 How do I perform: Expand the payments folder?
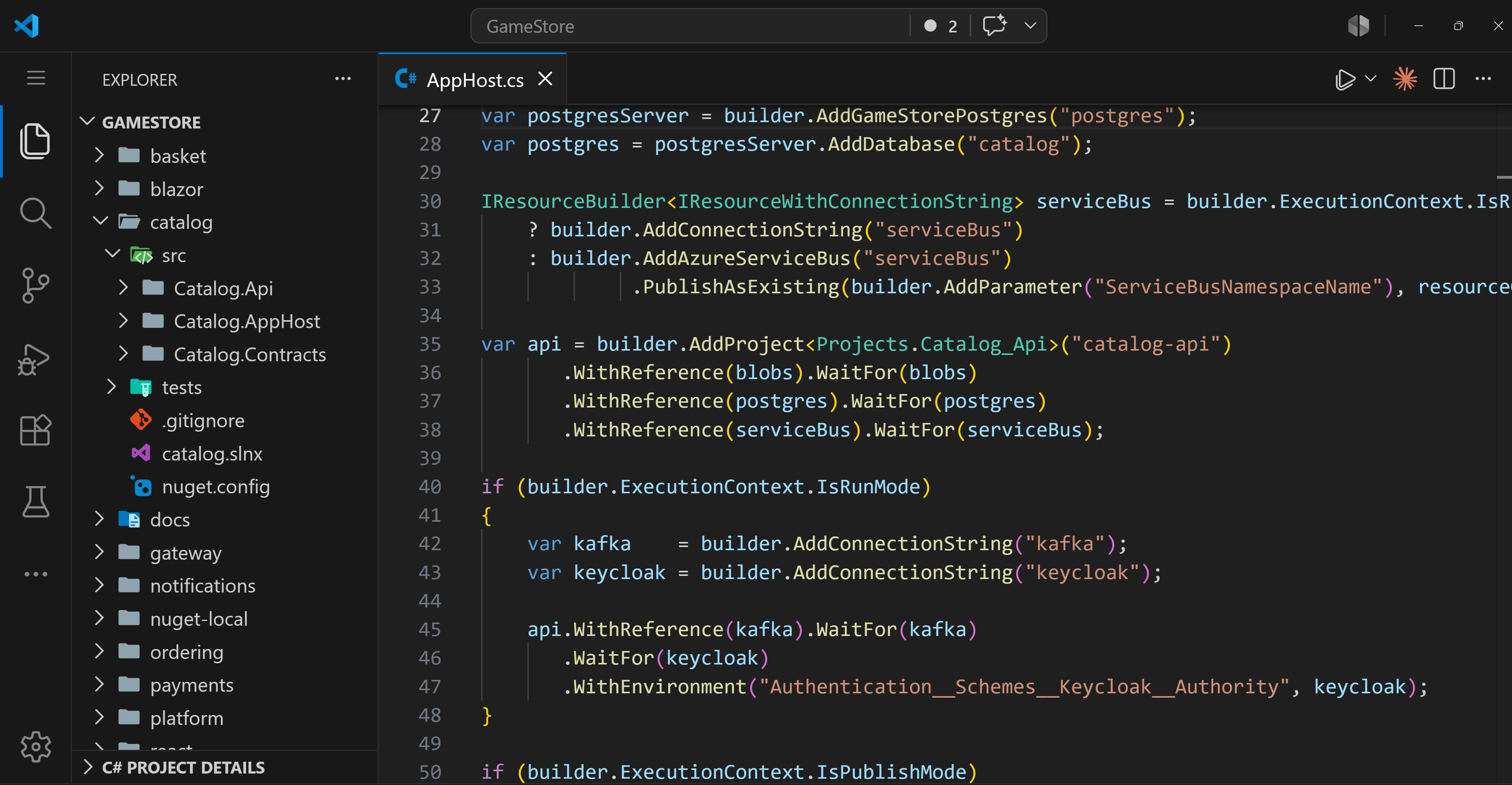point(224,685)
